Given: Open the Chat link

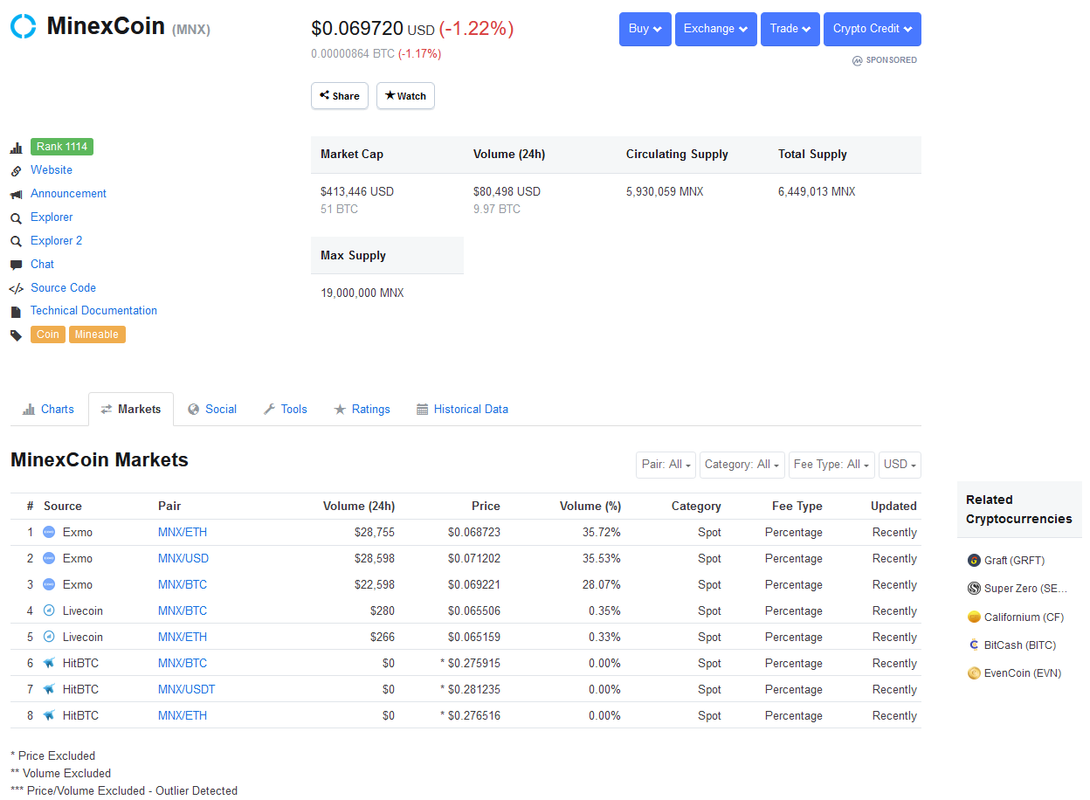Looking at the screenshot, I should 42,265.
